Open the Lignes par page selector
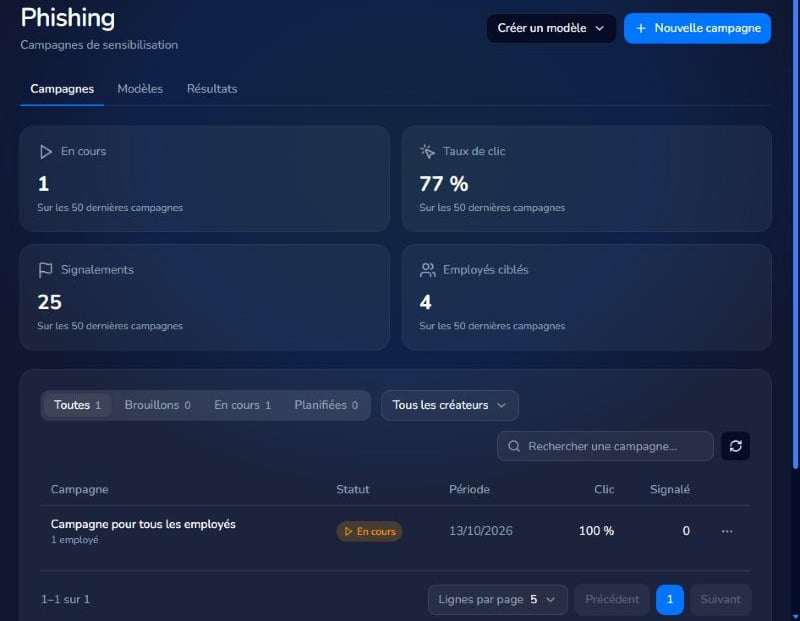Screen dimensions: 800x621 (x=497, y=600)
